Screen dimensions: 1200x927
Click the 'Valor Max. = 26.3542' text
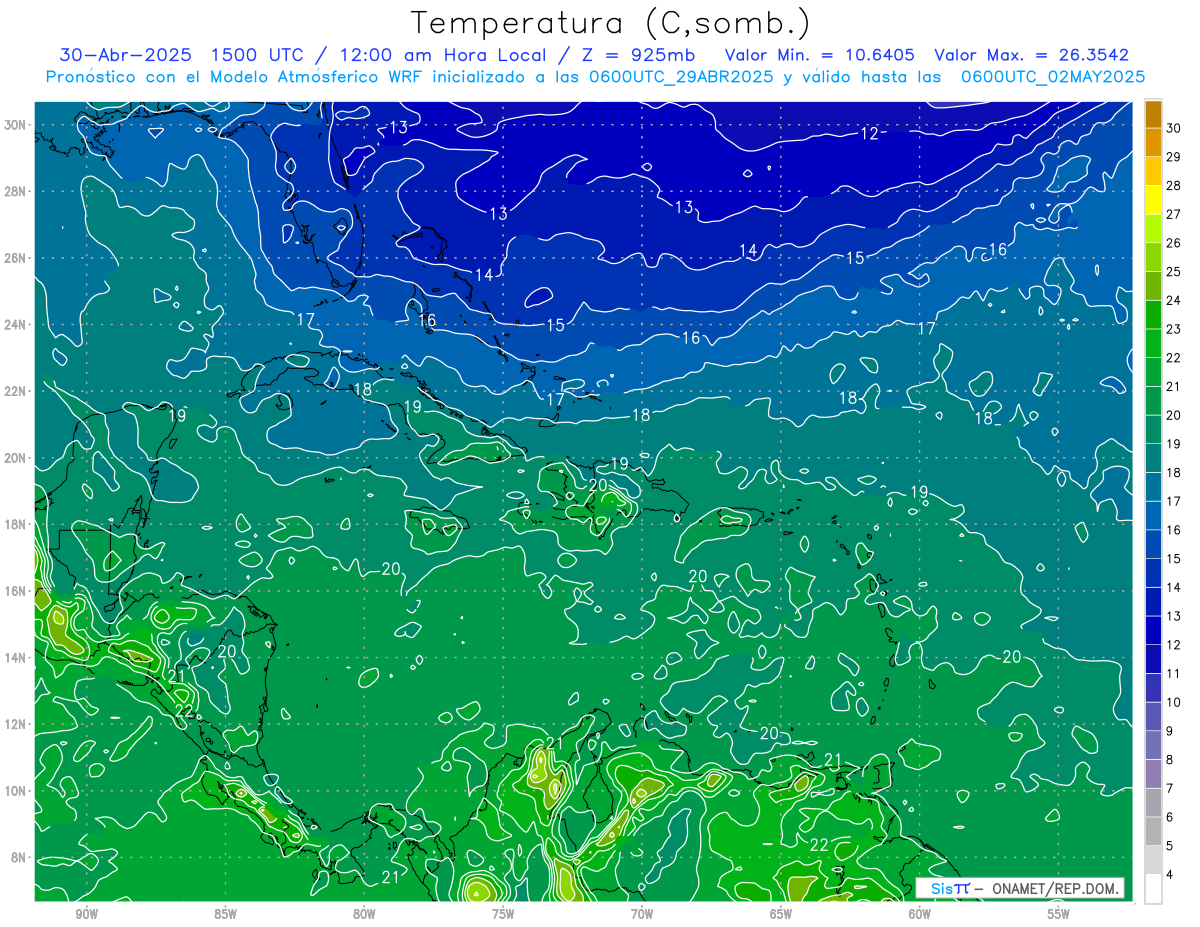point(1032,55)
